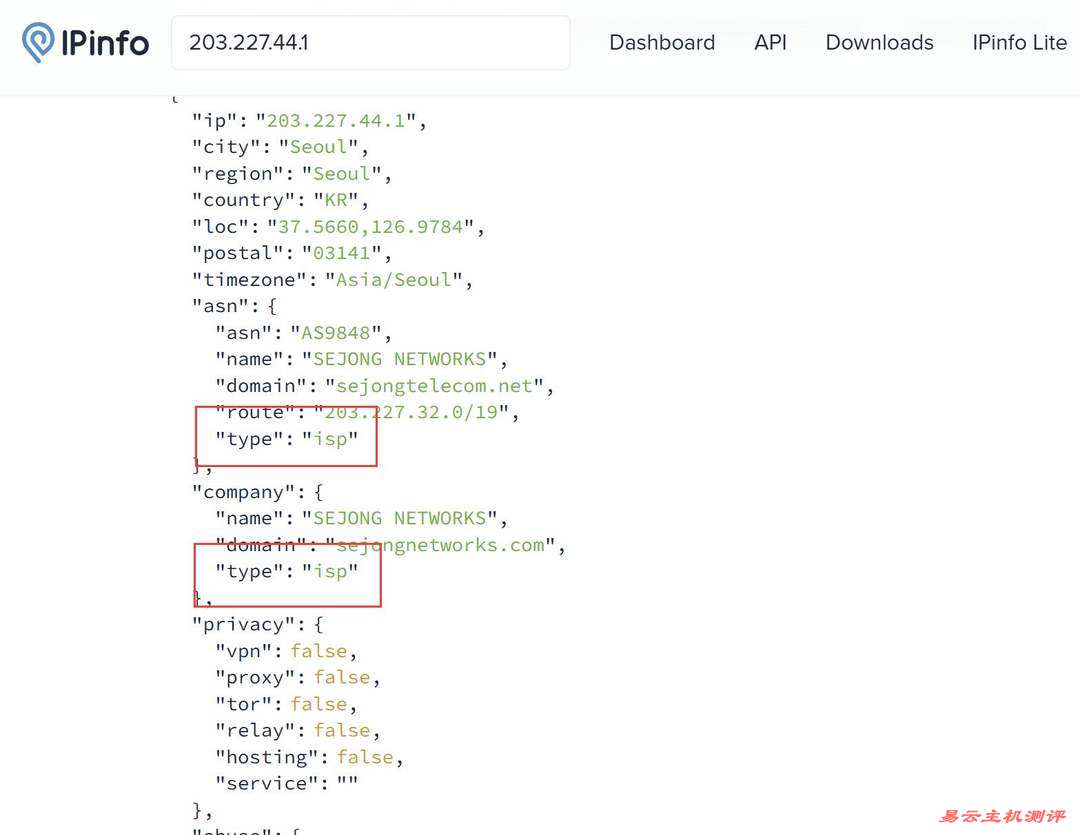This screenshot has height=835, width=1080.
Task: Click the ASN number "AS9848"
Action: pyautogui.click(x=335, y=333)
